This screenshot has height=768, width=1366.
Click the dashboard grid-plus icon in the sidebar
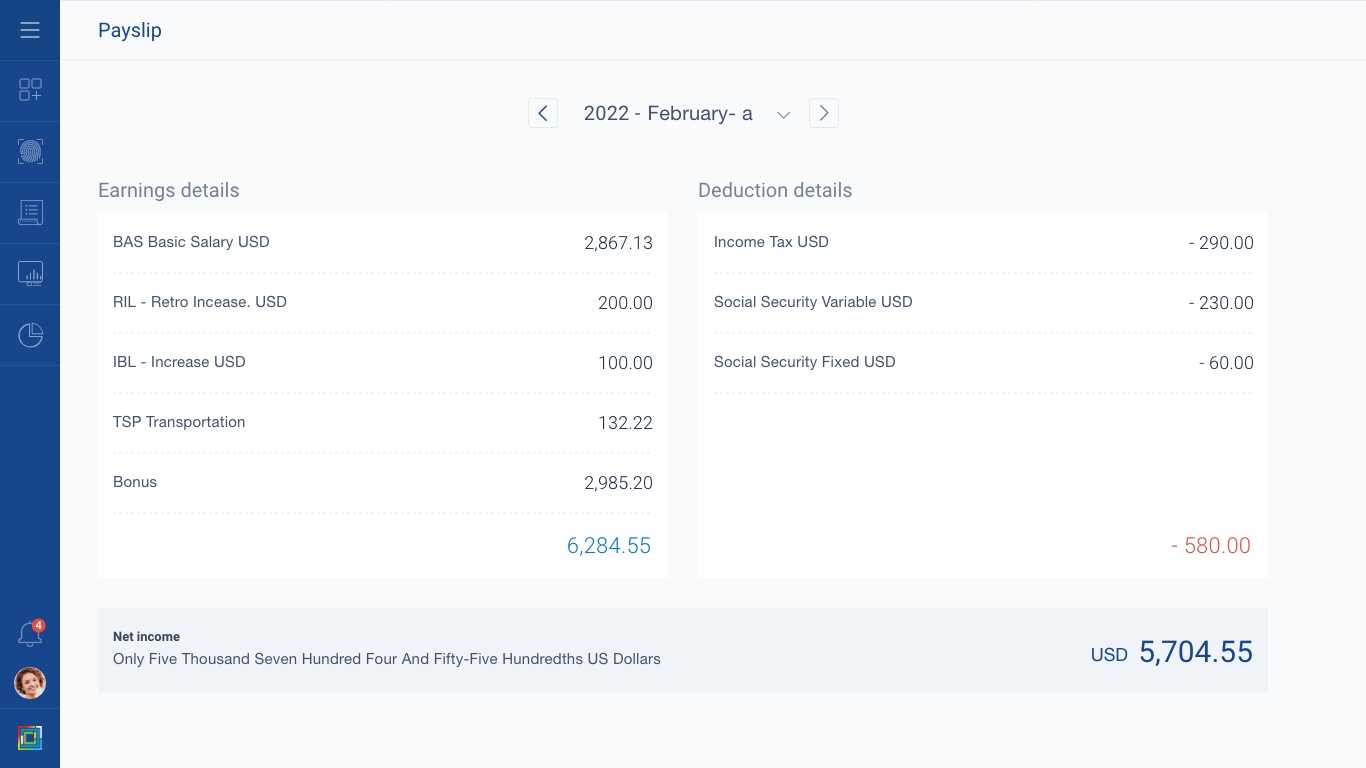coord(30,90)
